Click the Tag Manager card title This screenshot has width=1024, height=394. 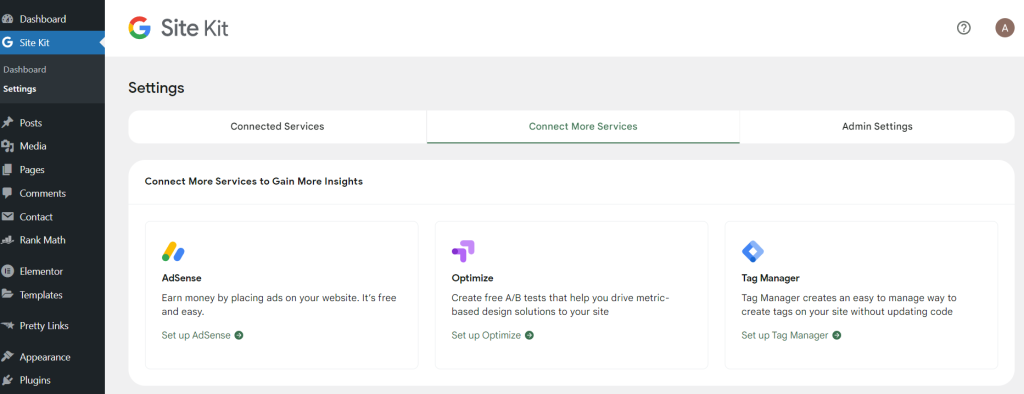tap(771, 278)
